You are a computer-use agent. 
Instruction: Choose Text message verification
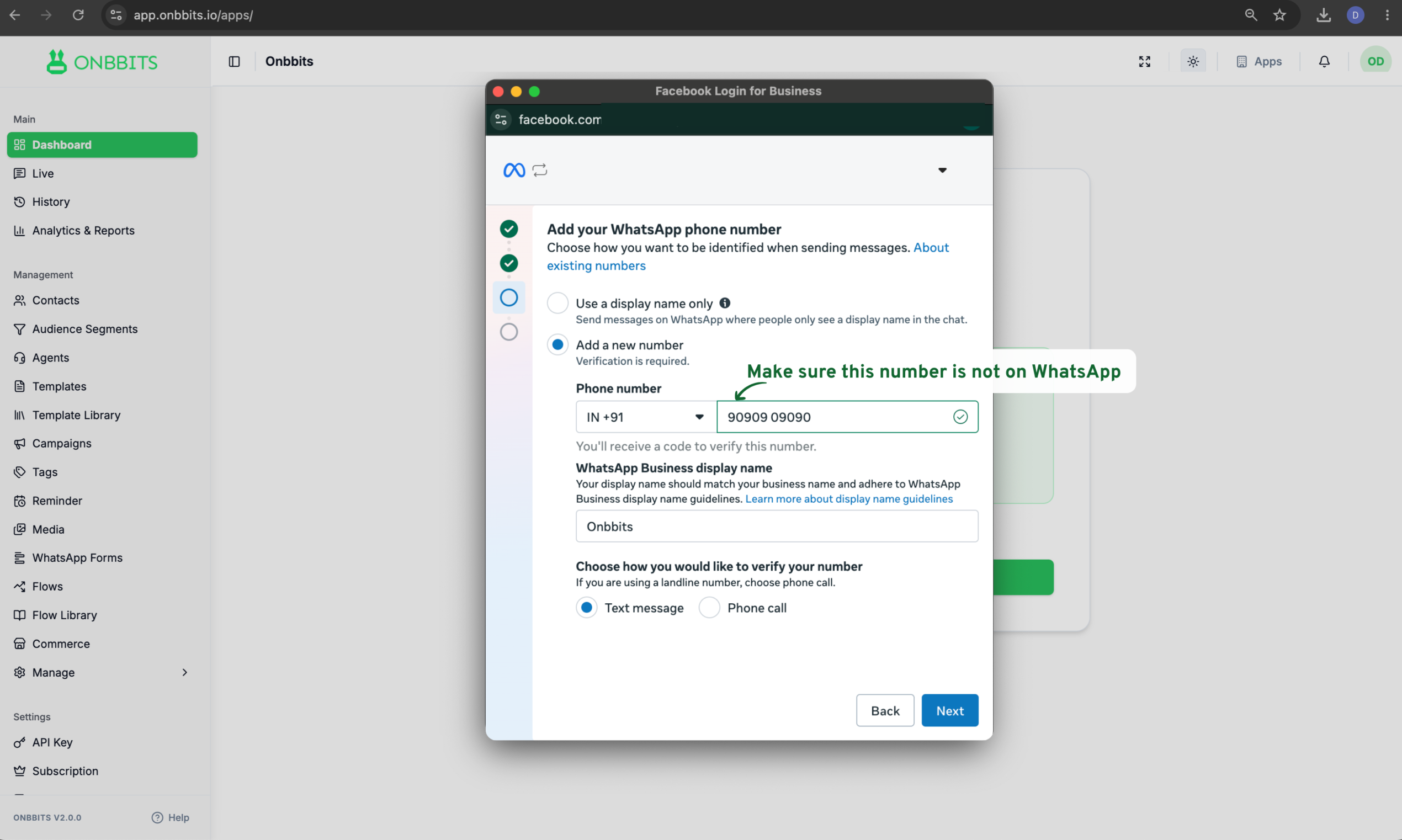pos(586,608)
